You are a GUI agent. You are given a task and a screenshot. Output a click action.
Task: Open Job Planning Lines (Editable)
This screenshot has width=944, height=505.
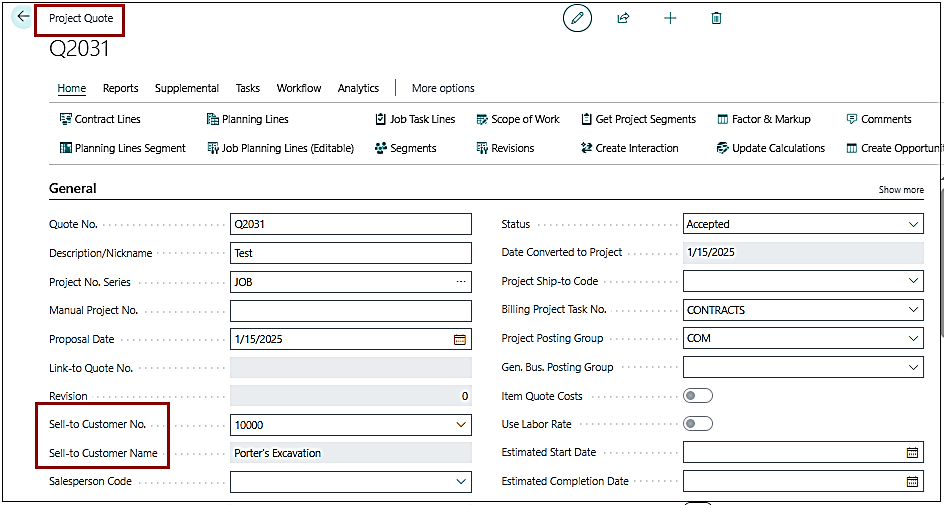(x=280, y=148)
